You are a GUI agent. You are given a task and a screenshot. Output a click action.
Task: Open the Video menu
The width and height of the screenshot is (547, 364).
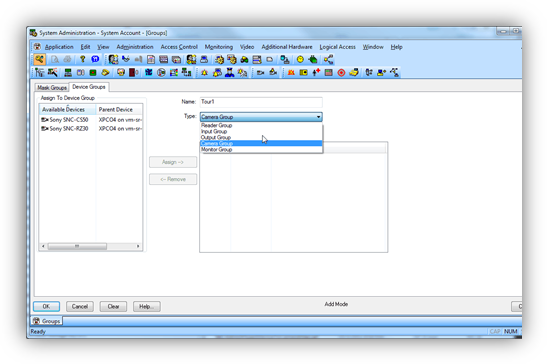pos(247,47)
